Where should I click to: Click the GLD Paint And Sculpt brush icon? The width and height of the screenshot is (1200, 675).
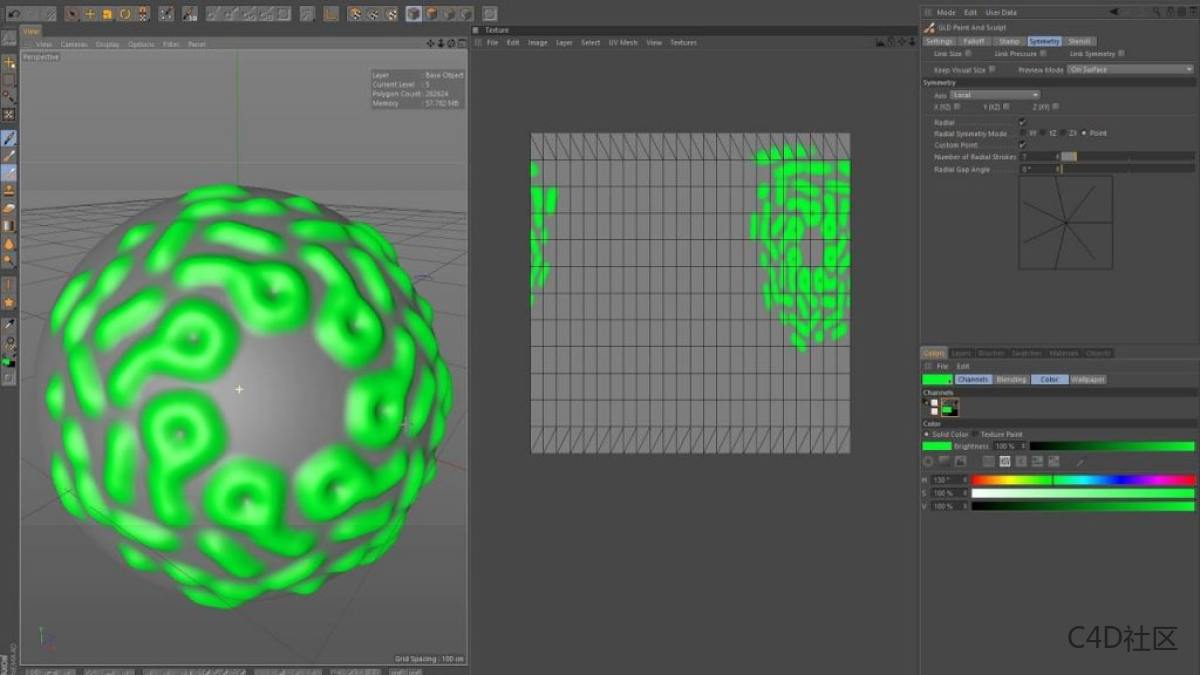click(x=929, y=27)
